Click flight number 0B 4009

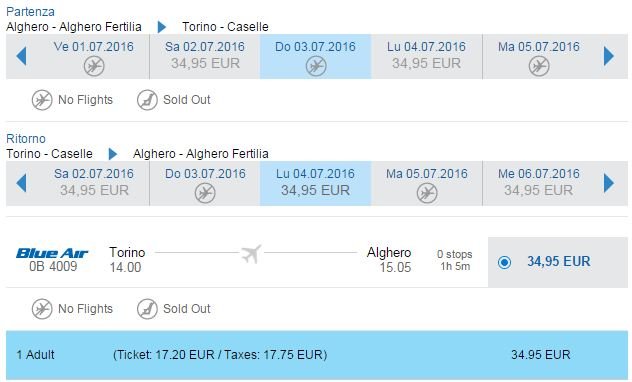[x=53, y=266]
